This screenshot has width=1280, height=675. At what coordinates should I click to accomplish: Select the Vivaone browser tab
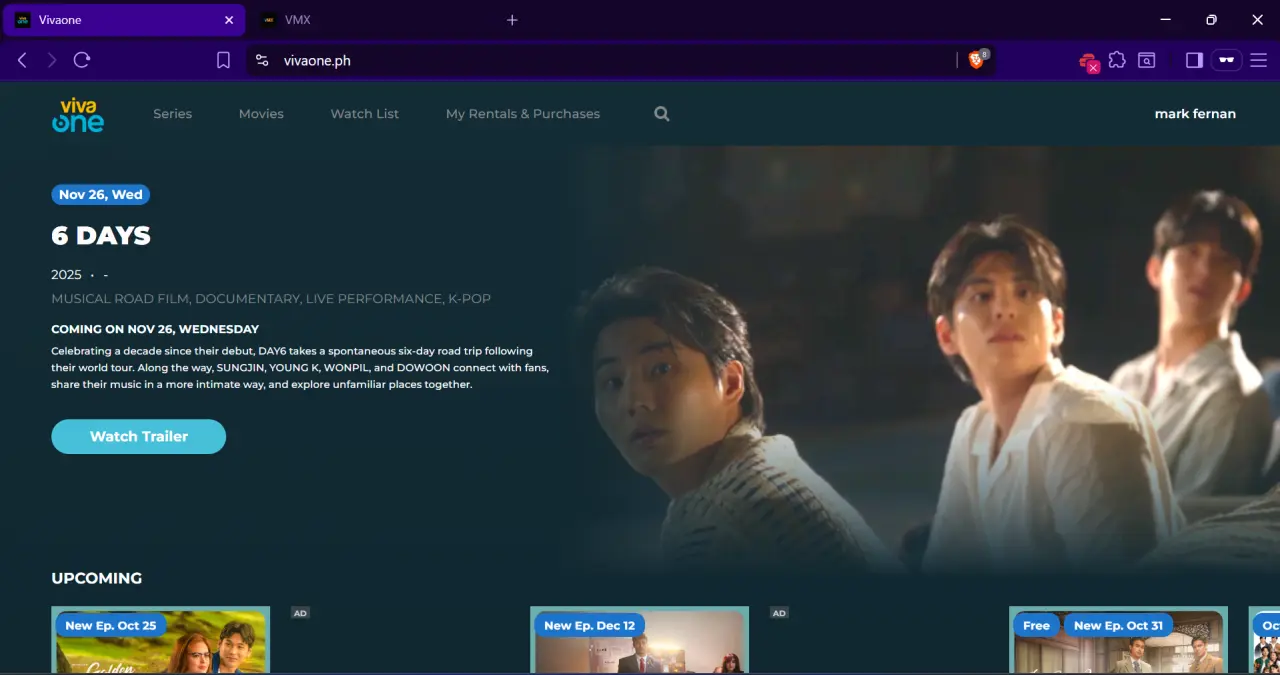pyautogui.click(x=124, y=20)
